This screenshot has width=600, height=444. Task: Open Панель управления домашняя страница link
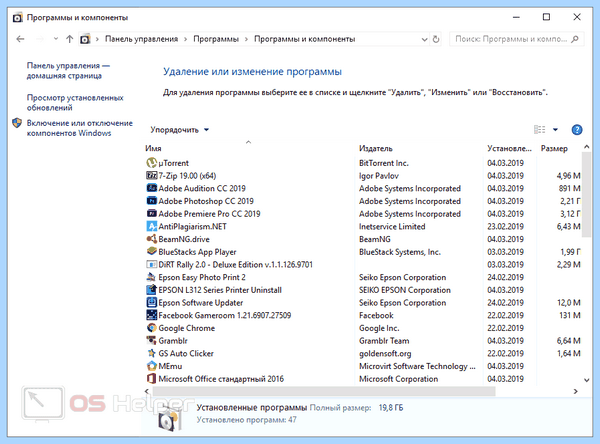[x=68, y=71]
